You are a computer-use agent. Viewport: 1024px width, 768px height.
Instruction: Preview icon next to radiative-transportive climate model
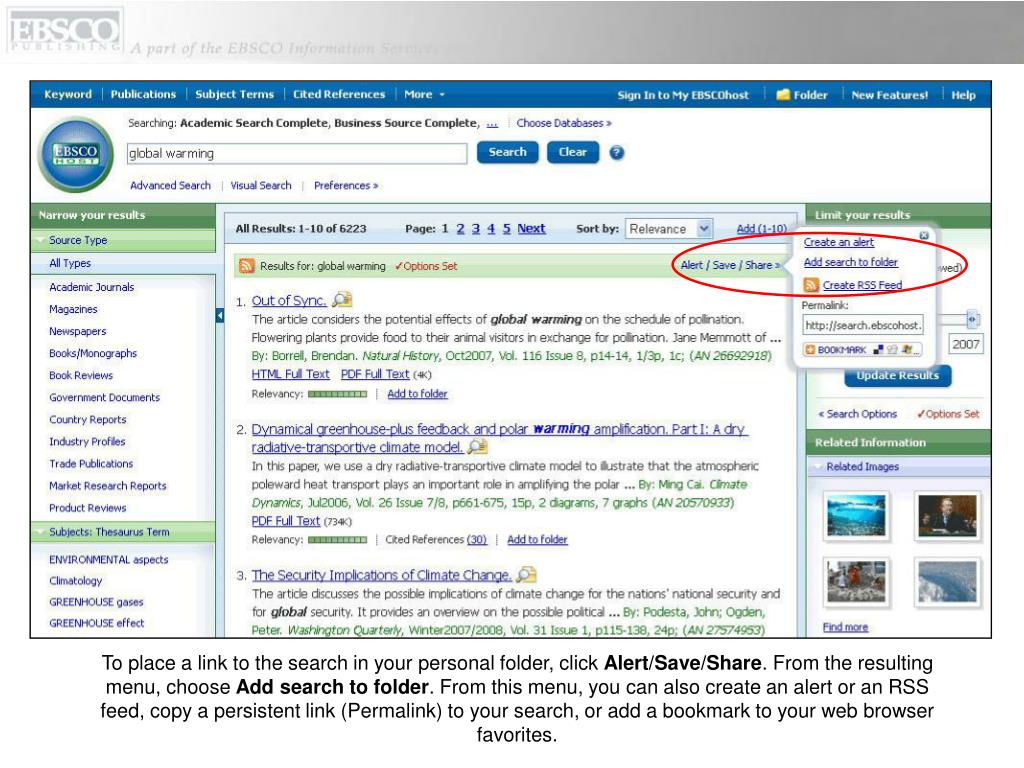click(478, 447)
